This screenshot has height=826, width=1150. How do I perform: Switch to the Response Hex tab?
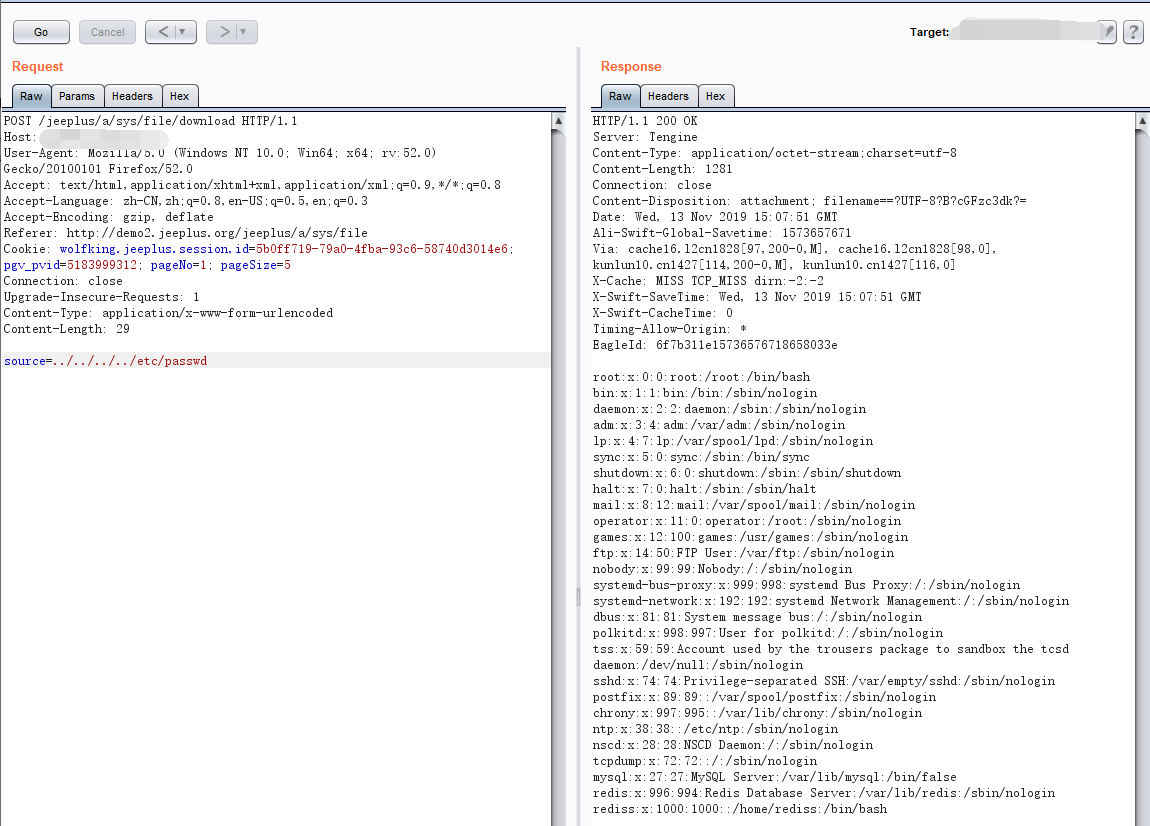[715, 96]
